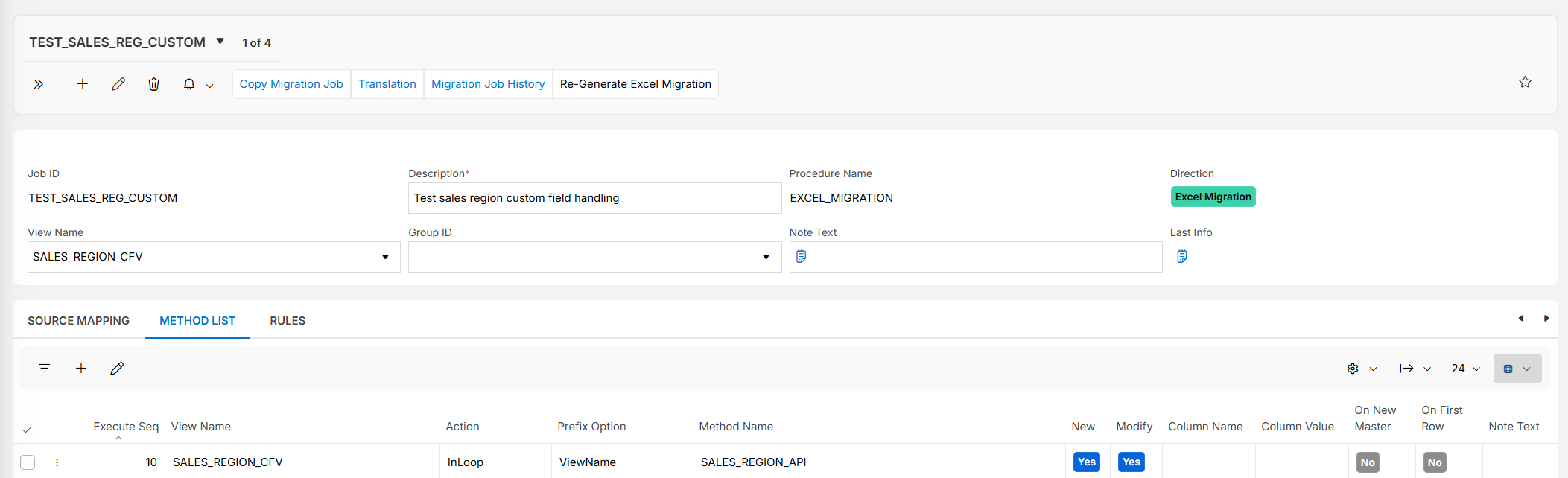Switch to the Source Mapping tab
This screenshot has height=478, width=1568.
(78, 321)
